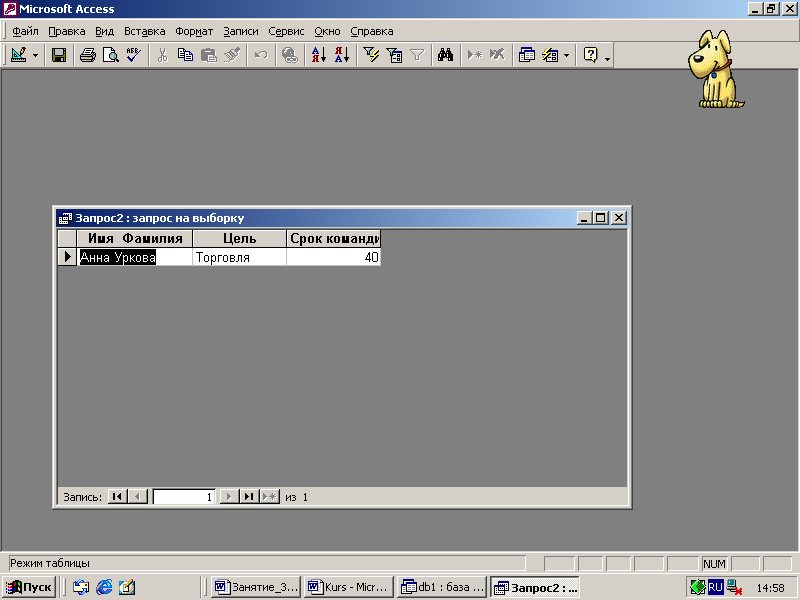The image size is (800, 600).
Task: Click the Торговля cell
Action: [x=239, y=257]
